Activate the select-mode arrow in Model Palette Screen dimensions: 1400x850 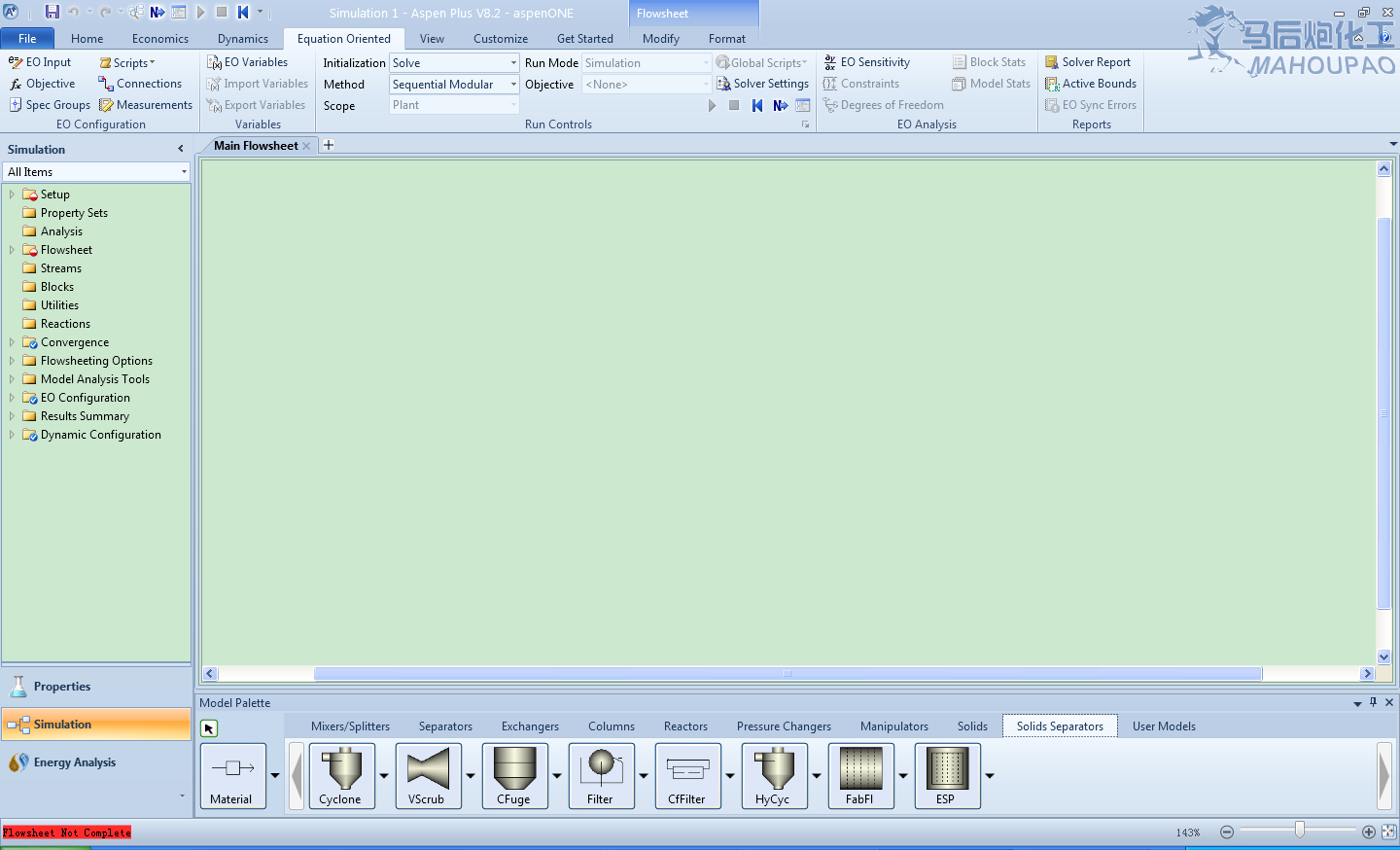coord(209,727)
